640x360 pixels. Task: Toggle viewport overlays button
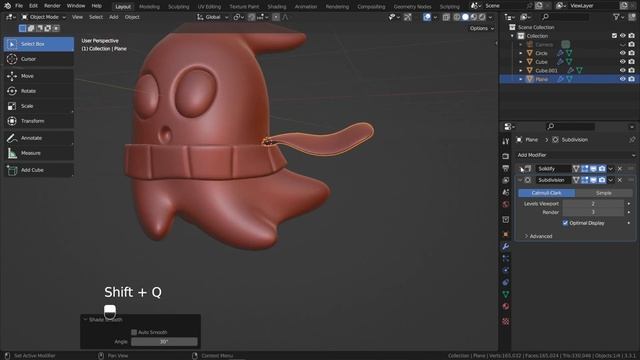pyautogui.click(x=427, y=17)
